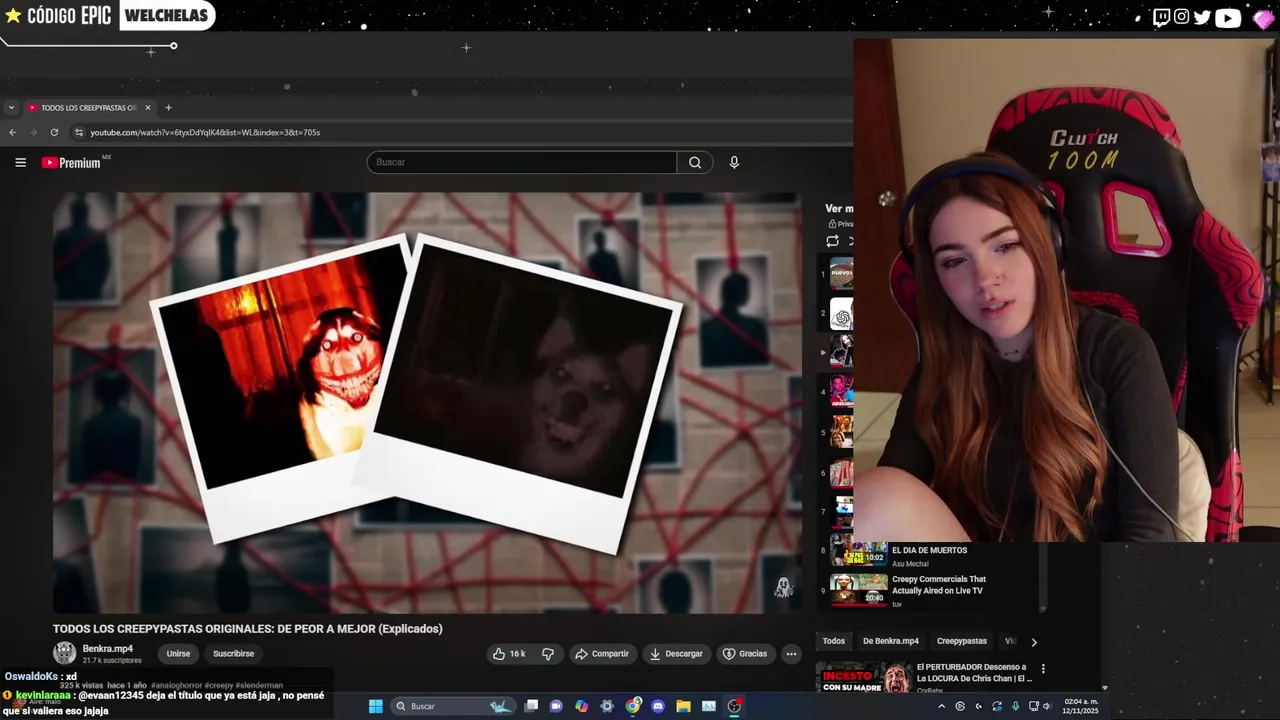Open the YouTube hamburger guide menu
The width and height of the screenshot is (1280, 720).
20,162
